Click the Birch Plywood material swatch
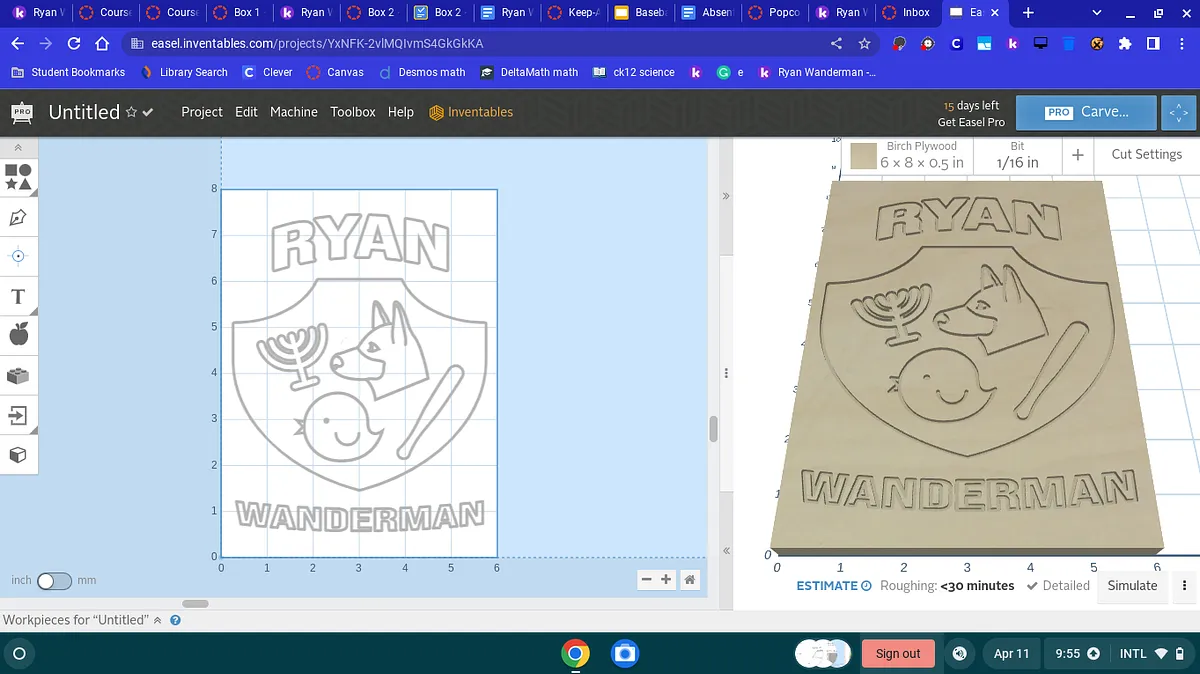Viewport: 1200px width, 674px height. click(x=863, y=156)
